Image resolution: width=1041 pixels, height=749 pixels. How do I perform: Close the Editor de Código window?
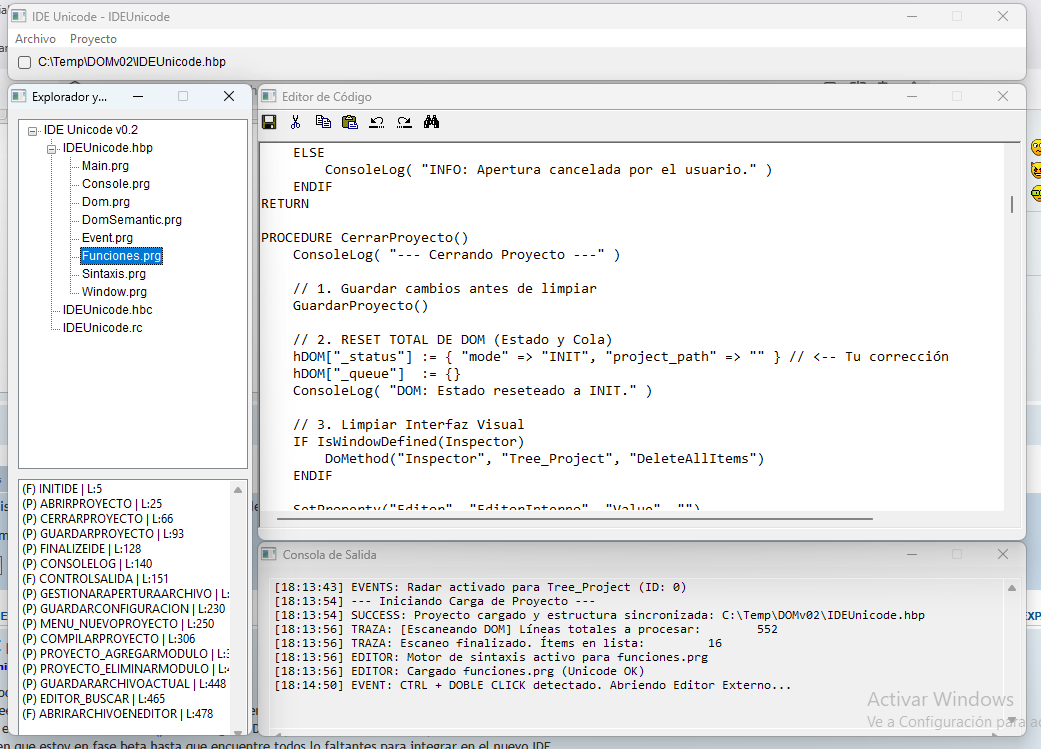1003,97
